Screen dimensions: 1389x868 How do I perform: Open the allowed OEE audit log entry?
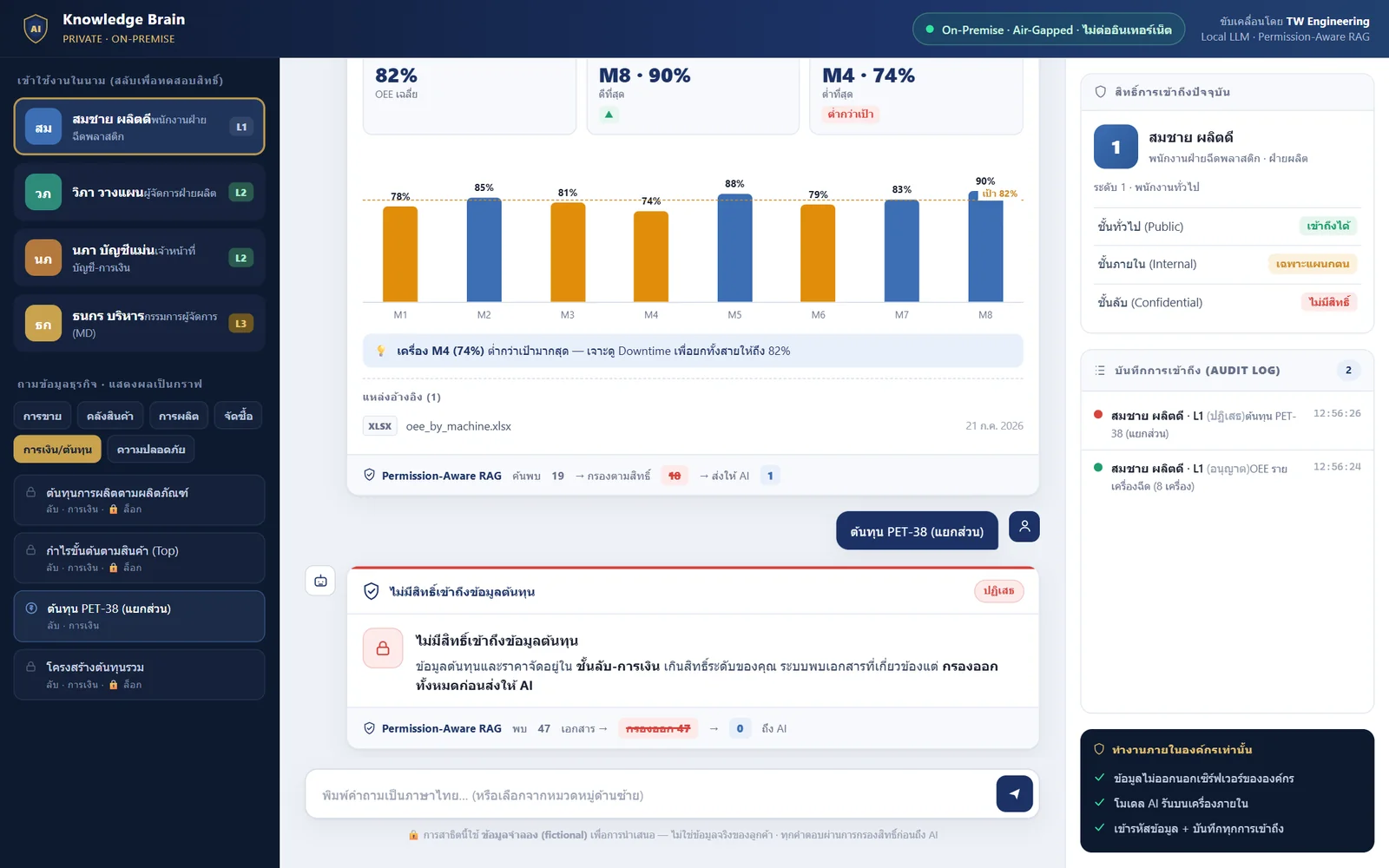pyautogui.click(x=1227, y=477)
